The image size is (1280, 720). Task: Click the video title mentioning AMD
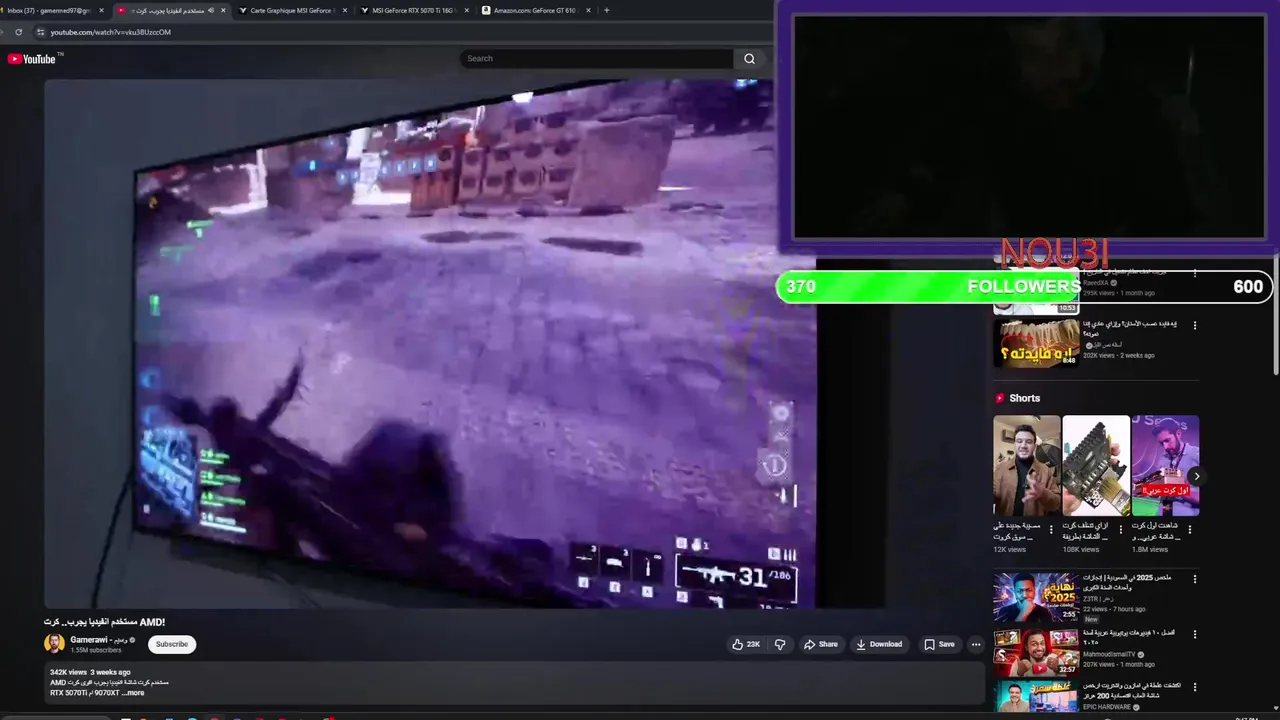[104, 622]
